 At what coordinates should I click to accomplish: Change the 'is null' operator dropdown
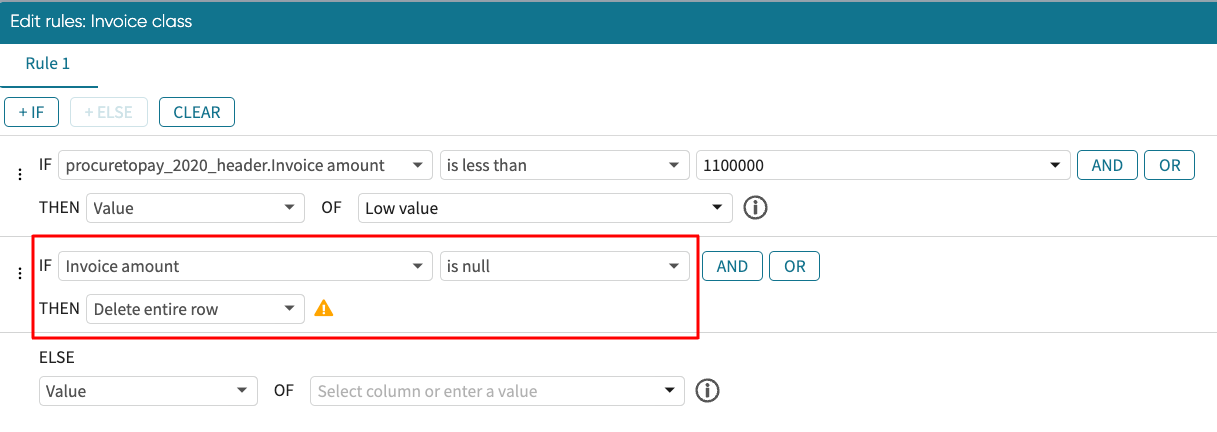click(x=564, y=266)
